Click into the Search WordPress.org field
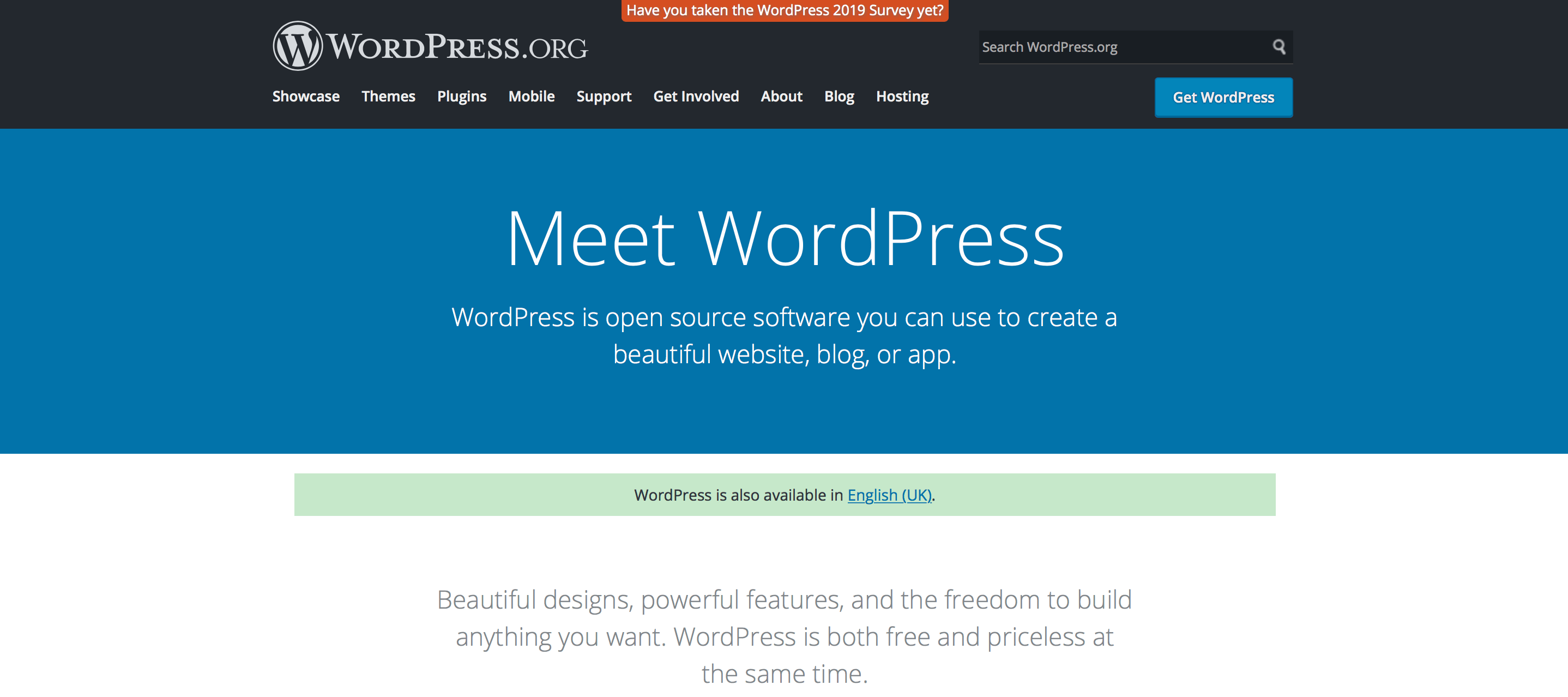 (1120, 47)
